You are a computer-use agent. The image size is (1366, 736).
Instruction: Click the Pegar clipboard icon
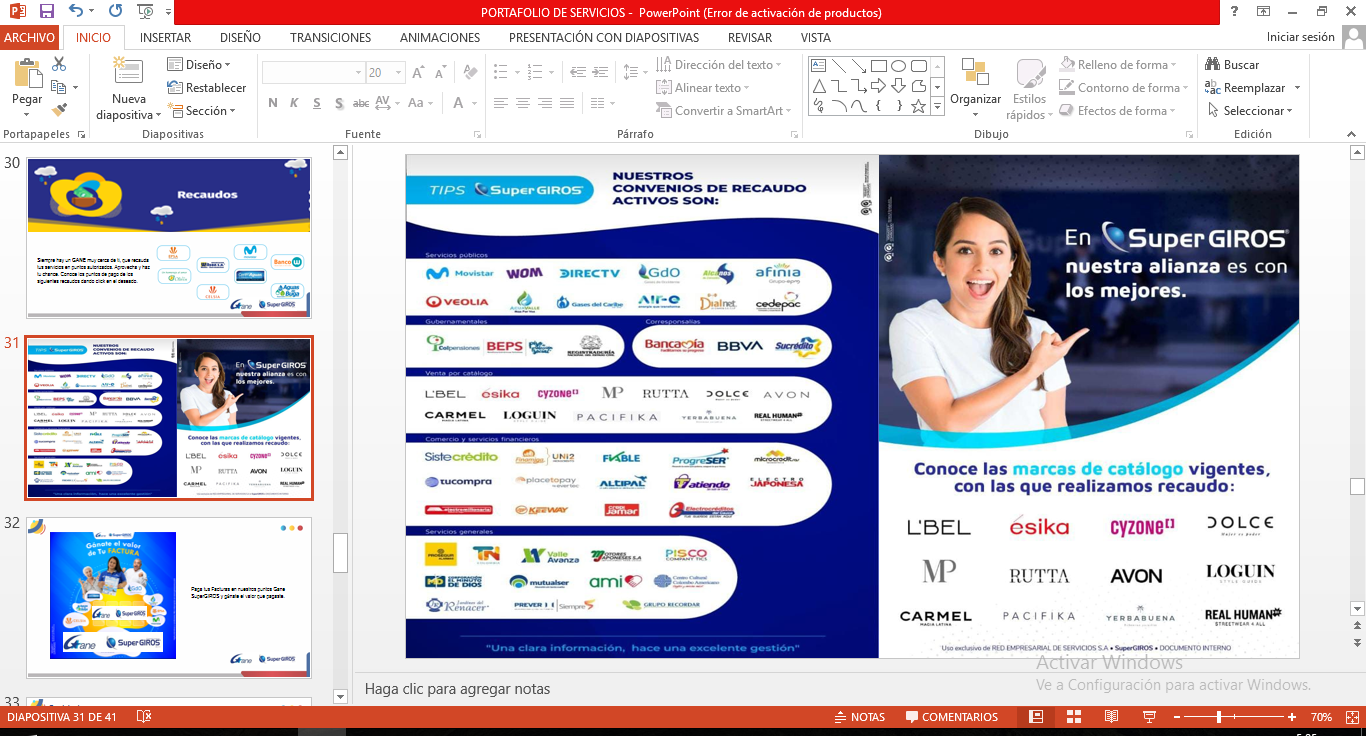coord(27,73)
